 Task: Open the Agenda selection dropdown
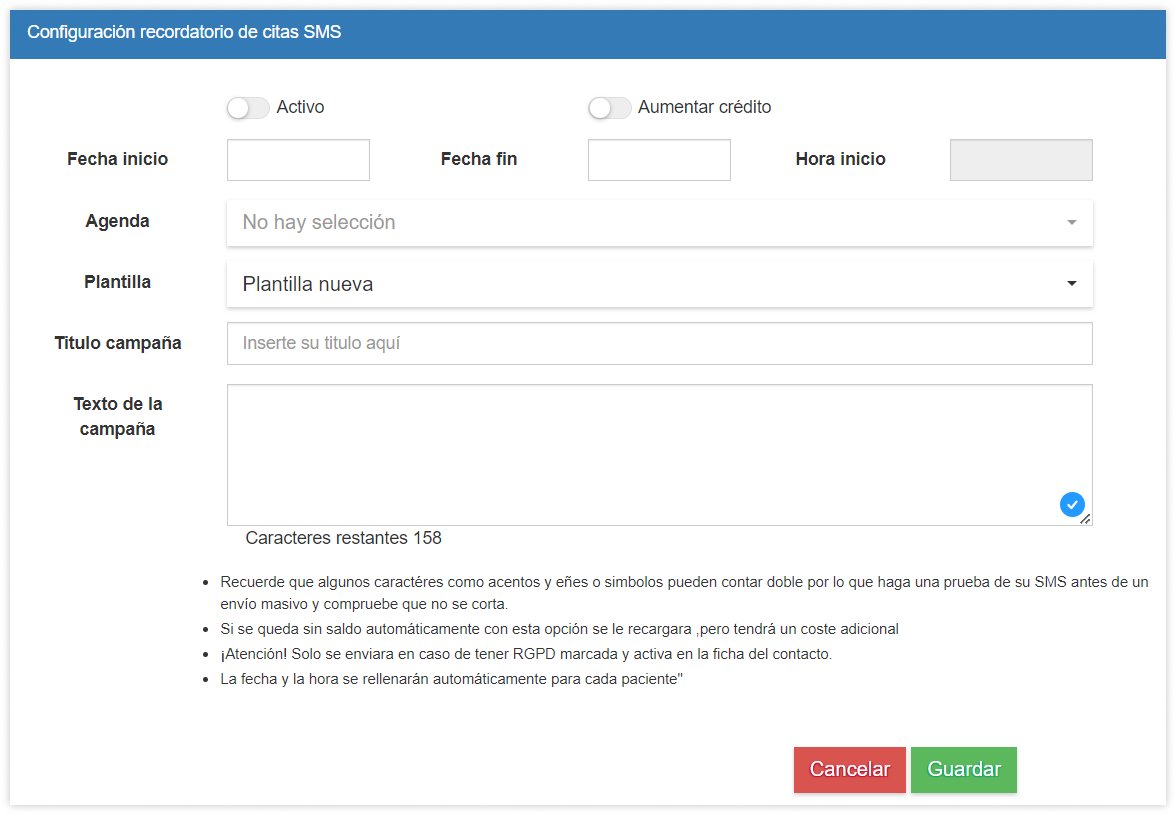point(660,221)
